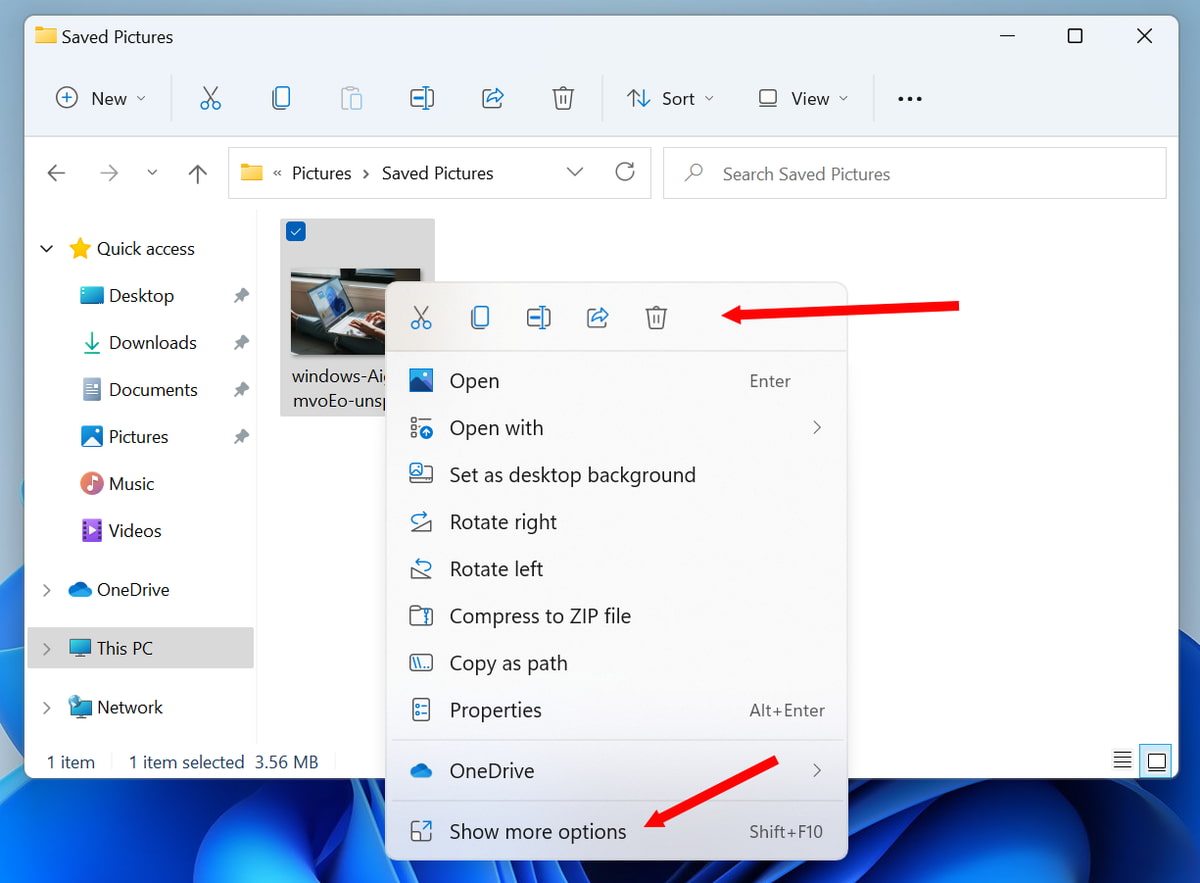Choose Rotate right in context menu

point(616,522)
